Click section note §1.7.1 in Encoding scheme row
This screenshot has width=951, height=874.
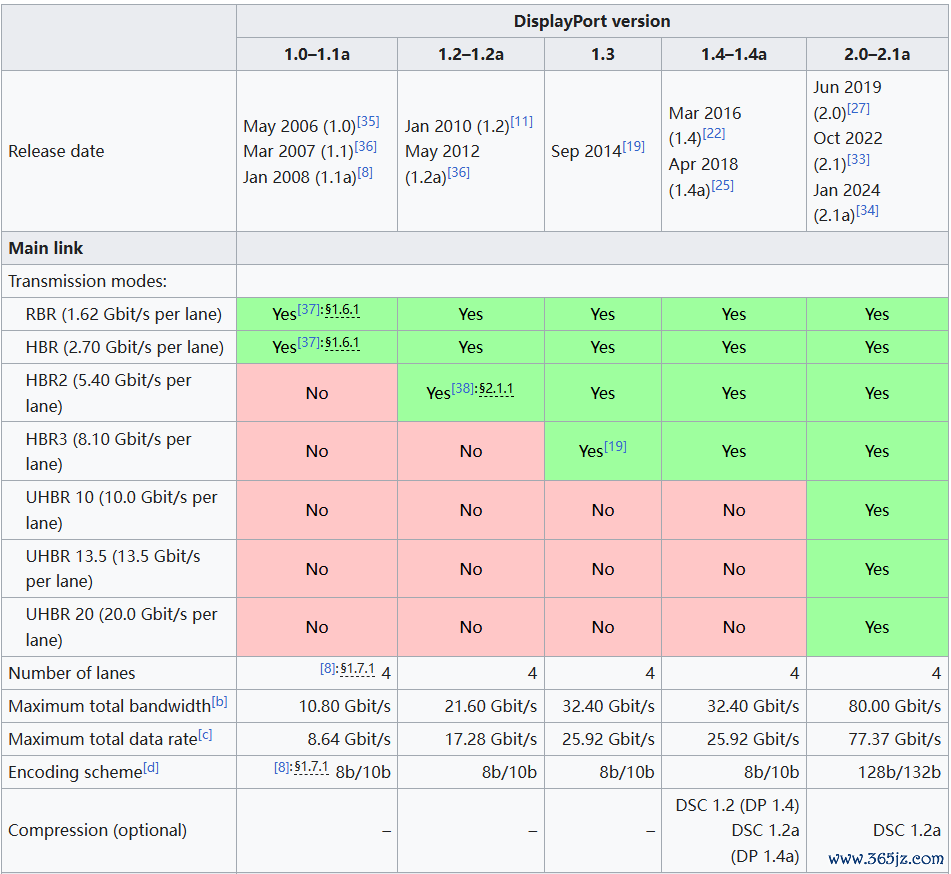tap(311, 768)
